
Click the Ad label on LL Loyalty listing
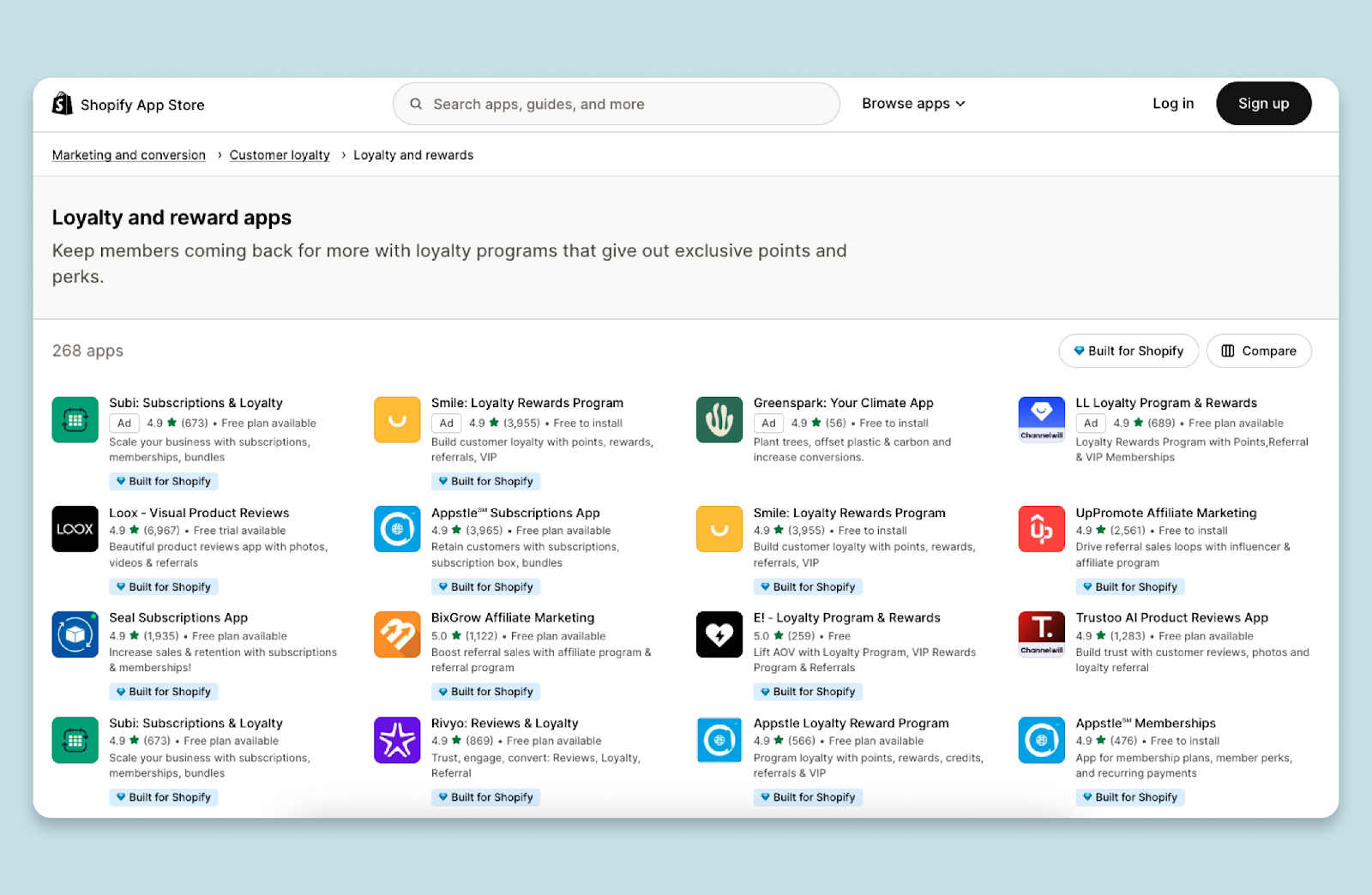1090,423
